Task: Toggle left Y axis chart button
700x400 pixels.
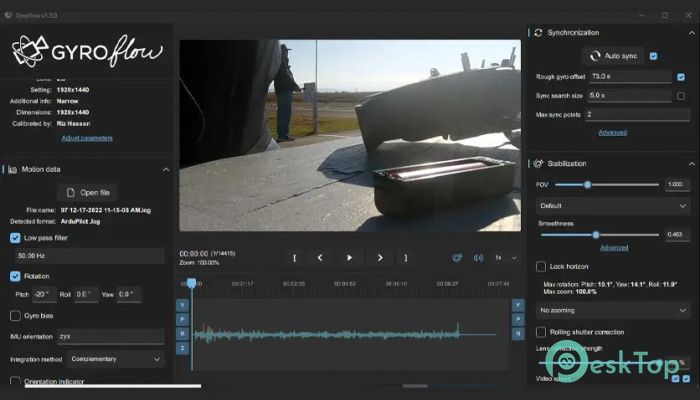Action: (183, 305)
